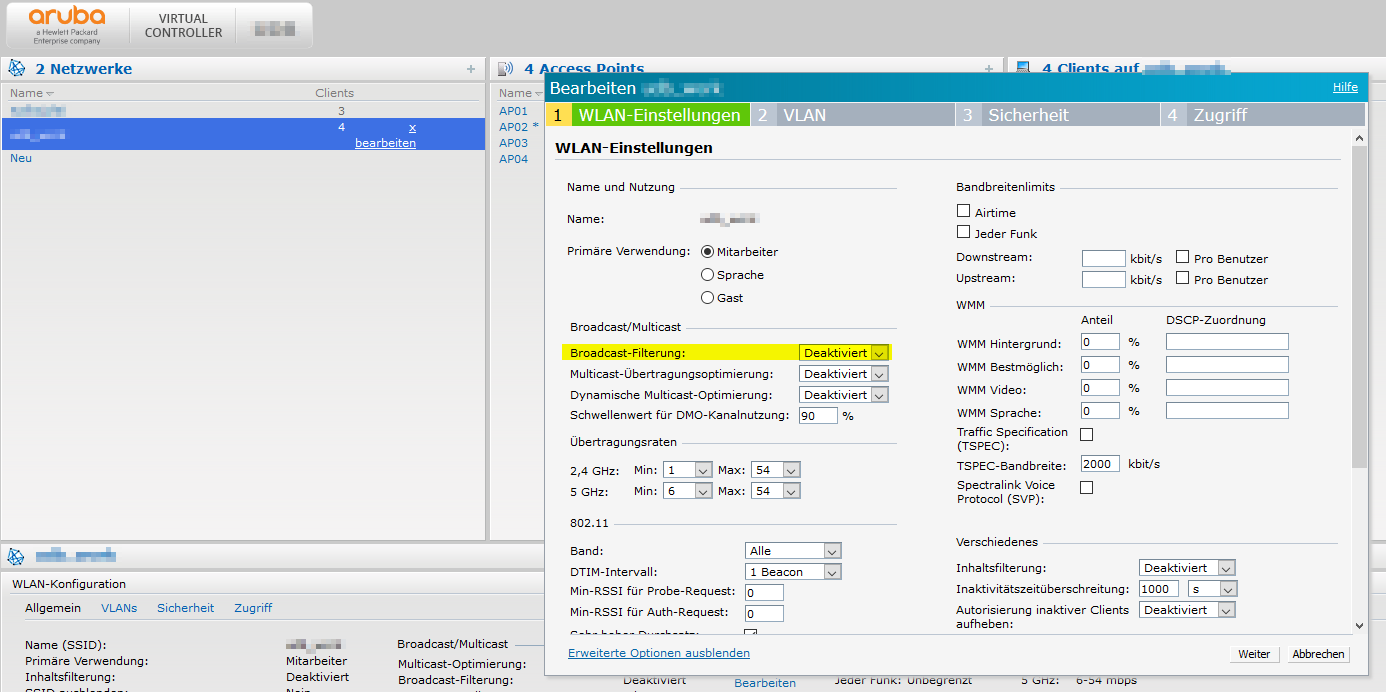1386x692 pixels.
Task: Add a new network with the plus icon
Action: tap(471, 69)
